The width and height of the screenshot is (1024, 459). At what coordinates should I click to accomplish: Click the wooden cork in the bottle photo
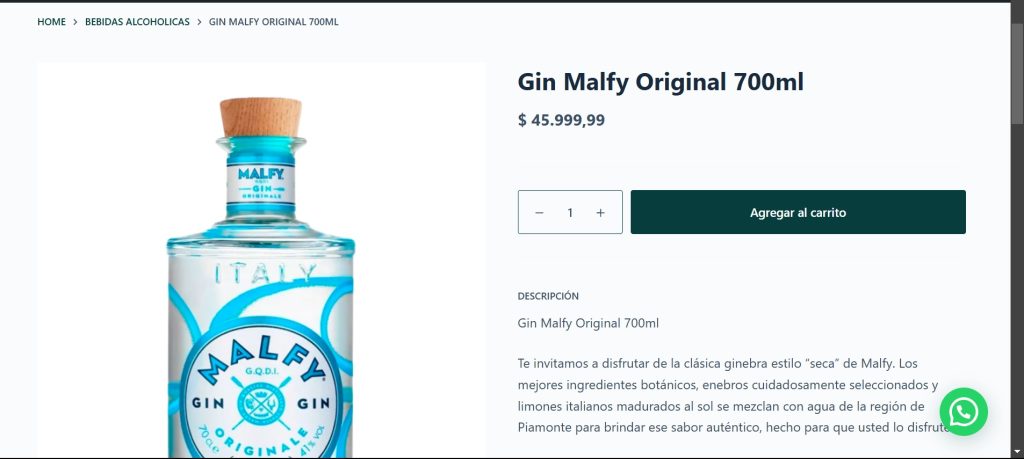pyautogui.click(x=261, y=117)
